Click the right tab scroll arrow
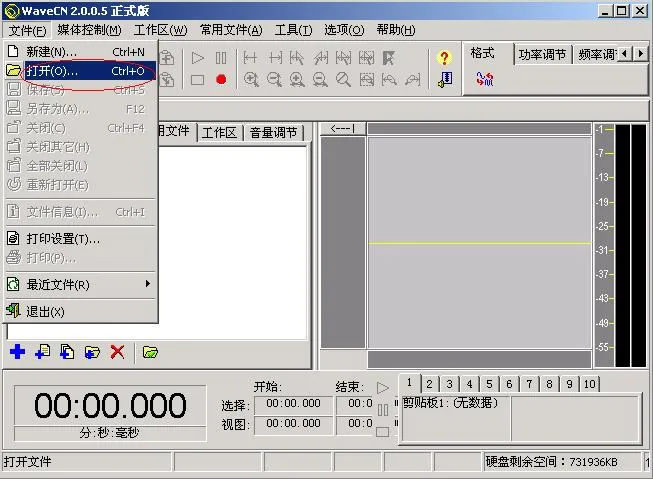 [x=640, y=54]
